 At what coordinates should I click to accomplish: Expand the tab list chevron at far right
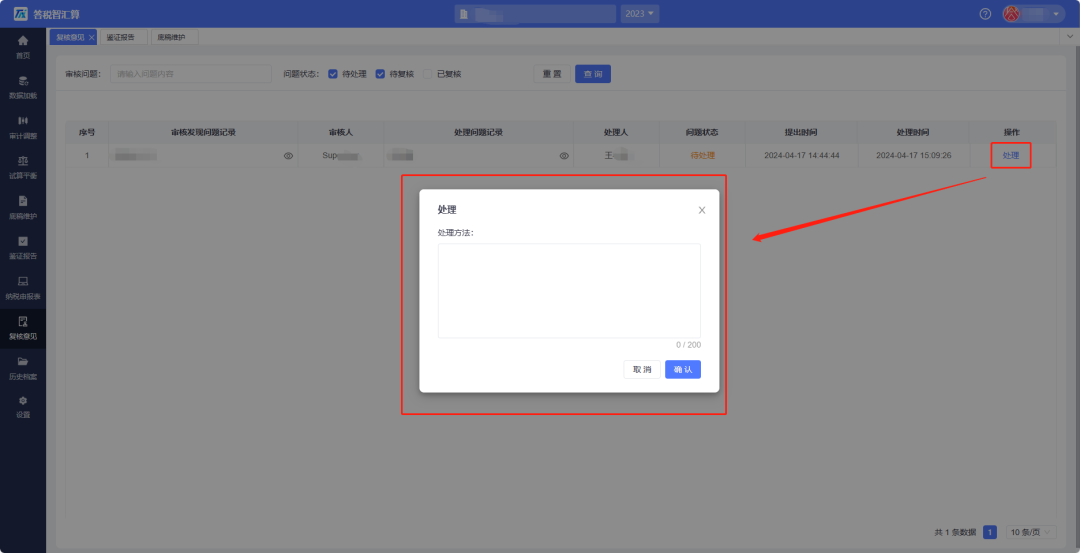pos(1068,36)
